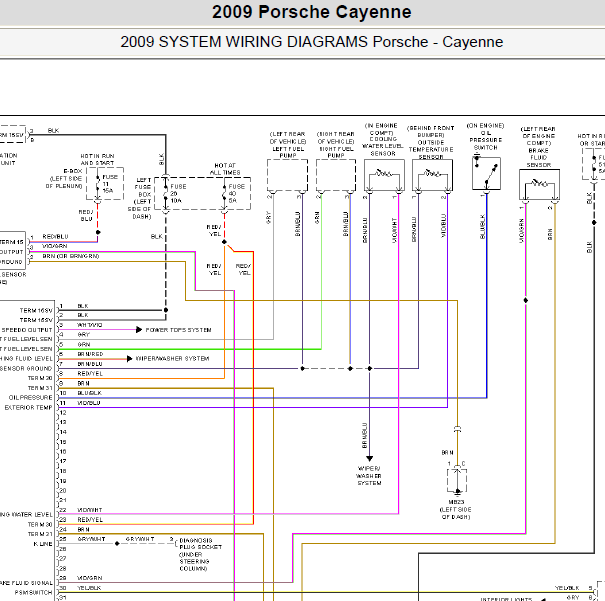Select the brake fluid sensor symbol box
Screen dimensions: 605x601
(x=539, y=184)
